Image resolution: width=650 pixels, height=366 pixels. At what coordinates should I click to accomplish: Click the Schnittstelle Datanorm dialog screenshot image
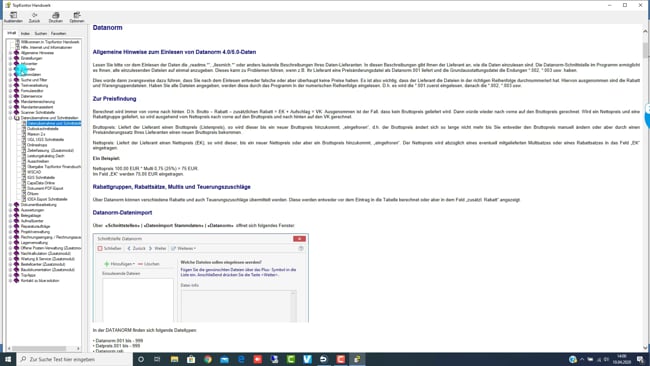201,278
